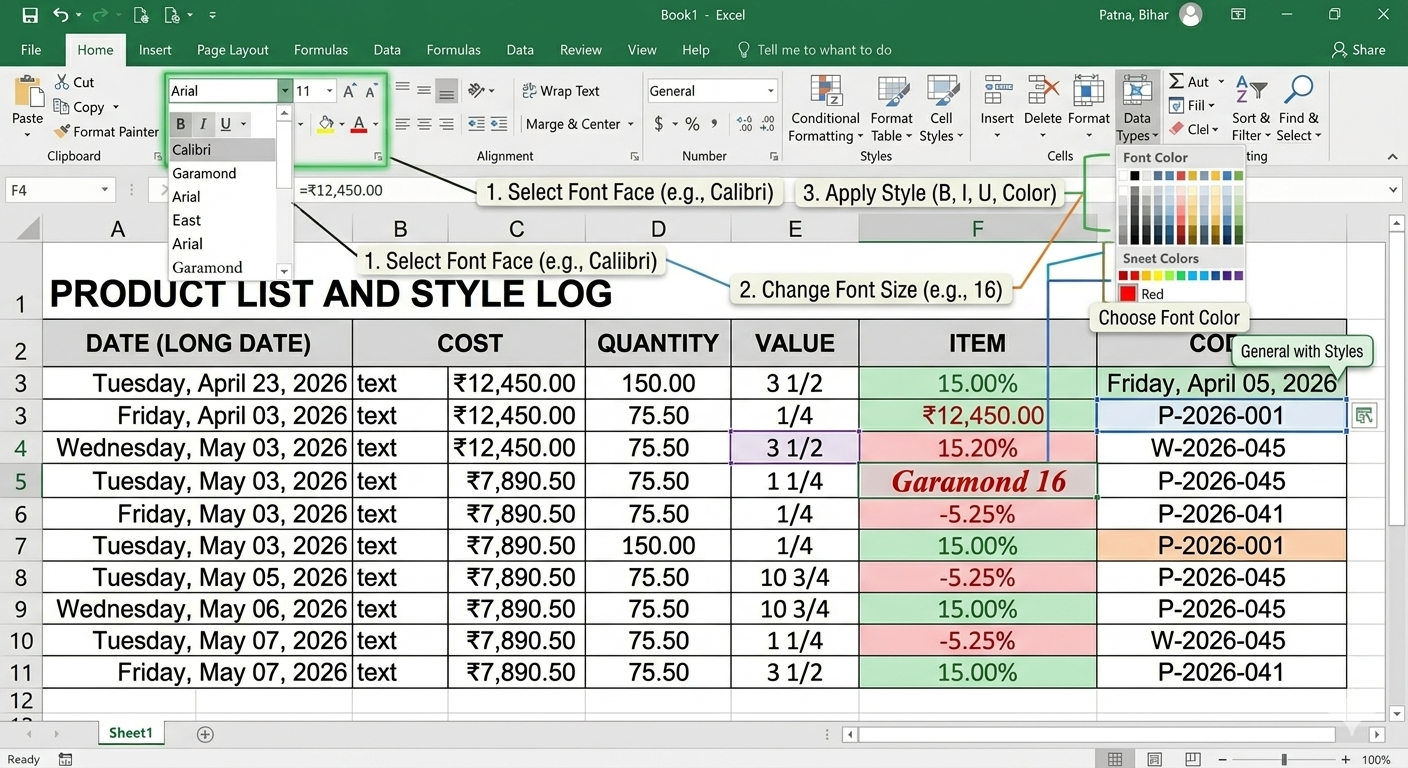Viewport: 1408px width, 768px height.
Task: Toggle Wrap Text in Alignment group
Action: click(560, 91)
